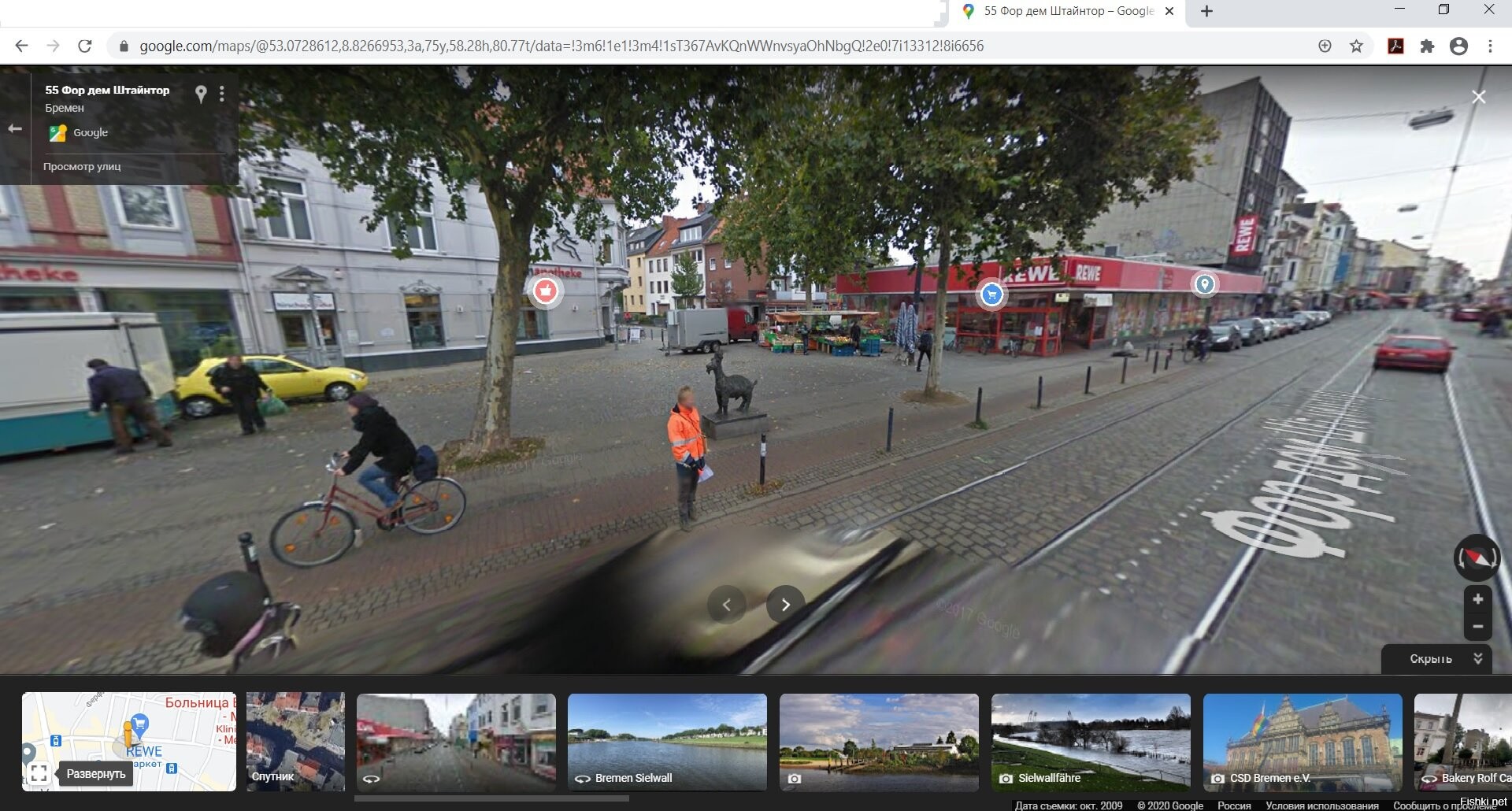Click the address 55 Фор дем Штайнтор
Viewport: 1512px width, 811px height.
(x=107, y=90)
